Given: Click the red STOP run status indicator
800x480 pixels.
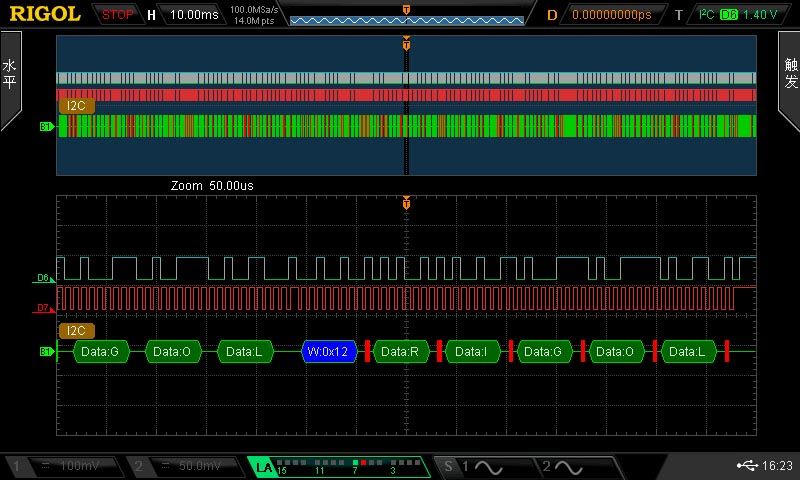Looking at the screenshot, I should point(118,15).
